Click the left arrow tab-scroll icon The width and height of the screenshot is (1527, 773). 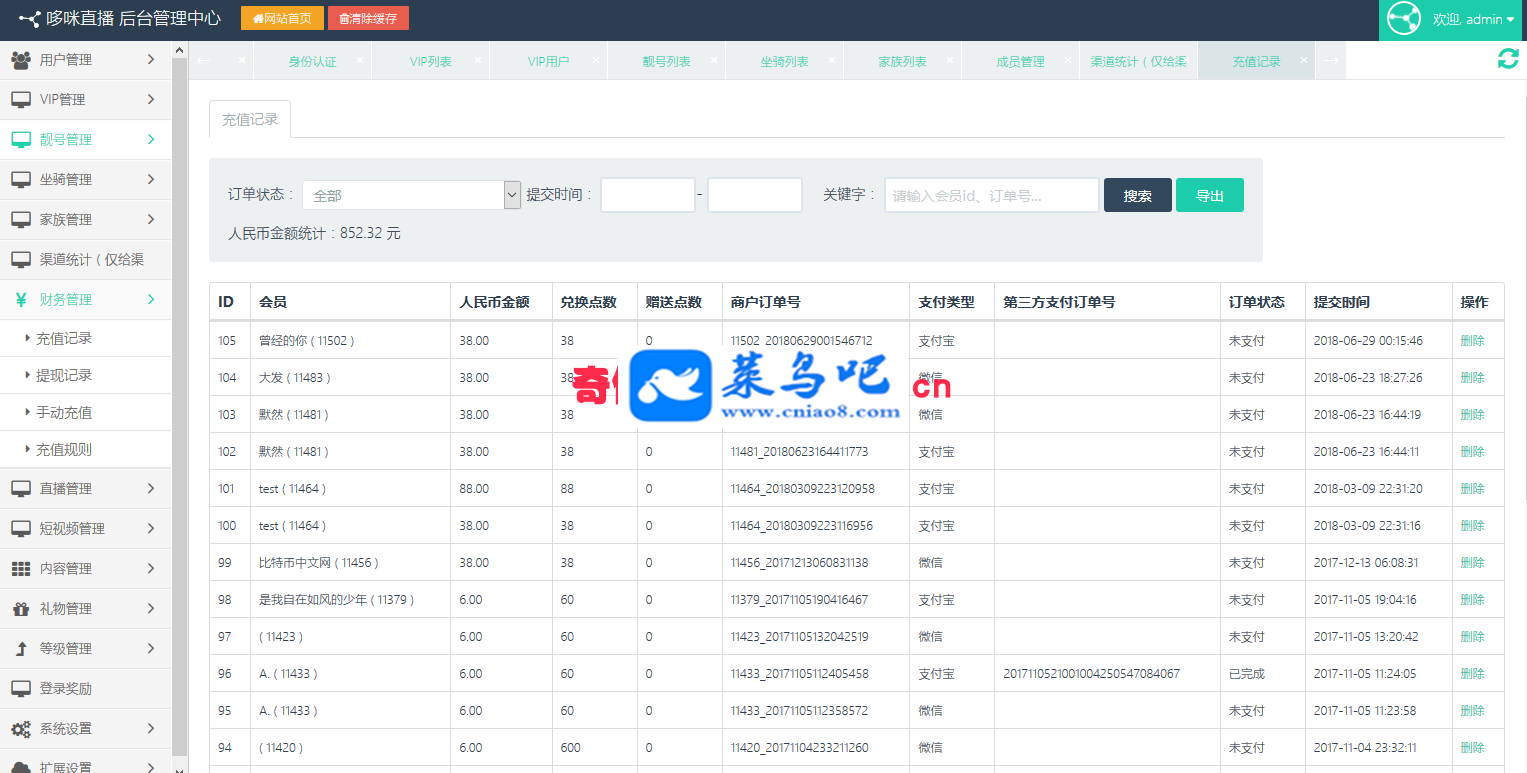point(204,61)
